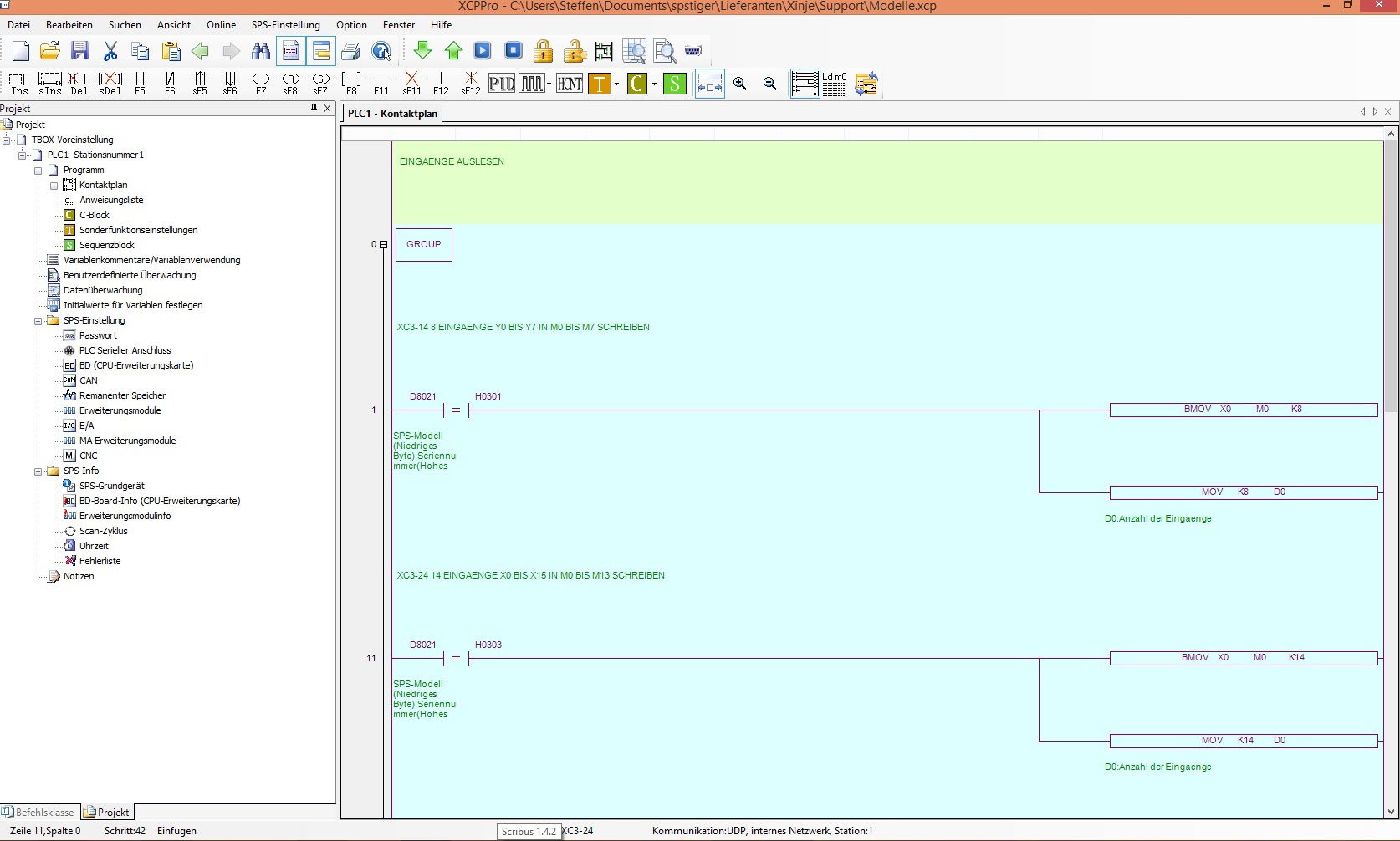Insert output coil (F7)

point(261,83)
